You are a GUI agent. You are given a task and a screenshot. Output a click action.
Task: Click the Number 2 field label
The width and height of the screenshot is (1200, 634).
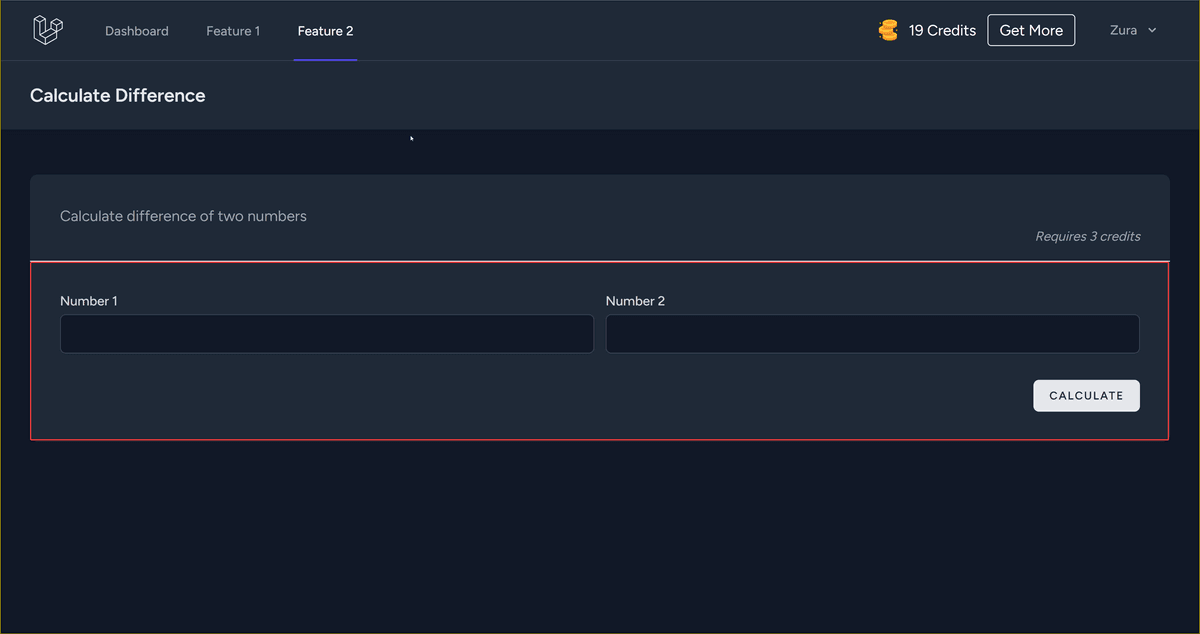pyautogui.click(x=635, y=301)
